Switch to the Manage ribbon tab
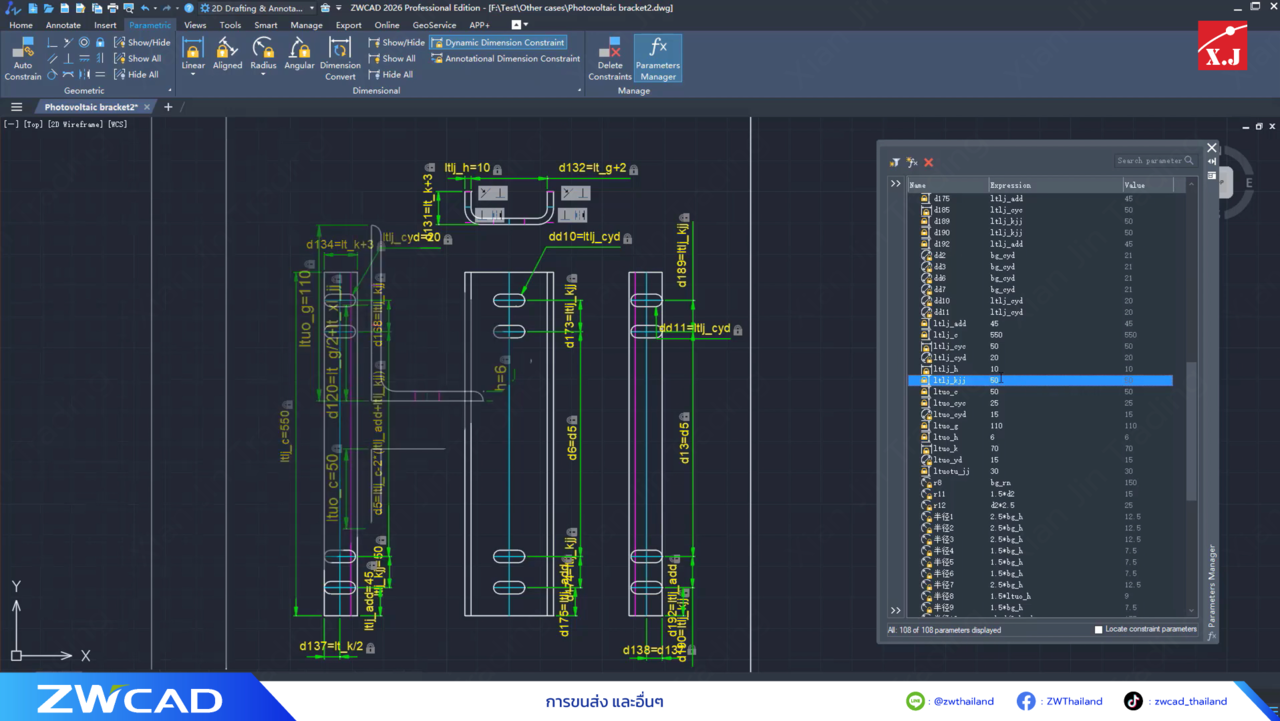 click(306, 25)
